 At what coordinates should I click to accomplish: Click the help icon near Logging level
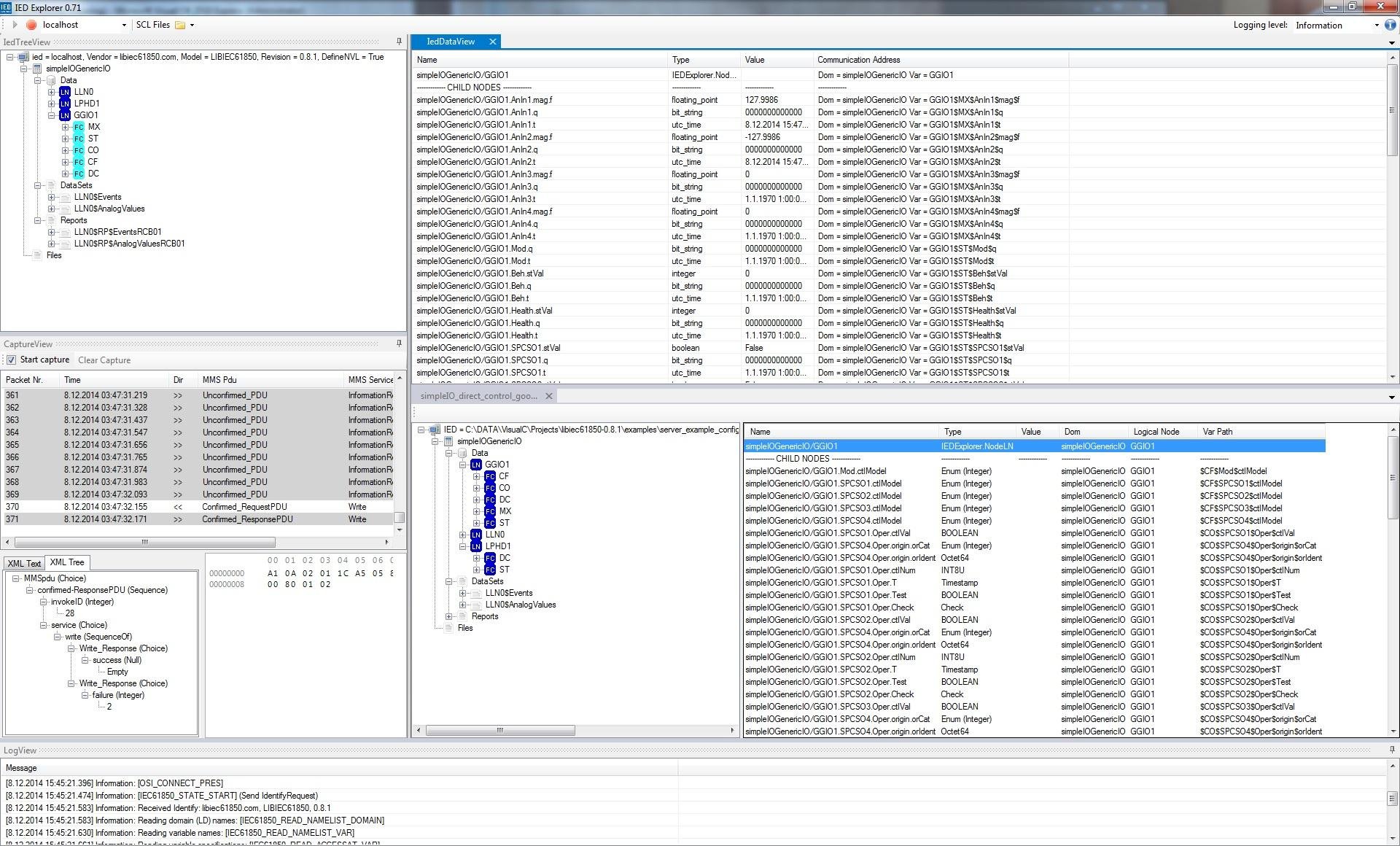[x=1390, y=25]
